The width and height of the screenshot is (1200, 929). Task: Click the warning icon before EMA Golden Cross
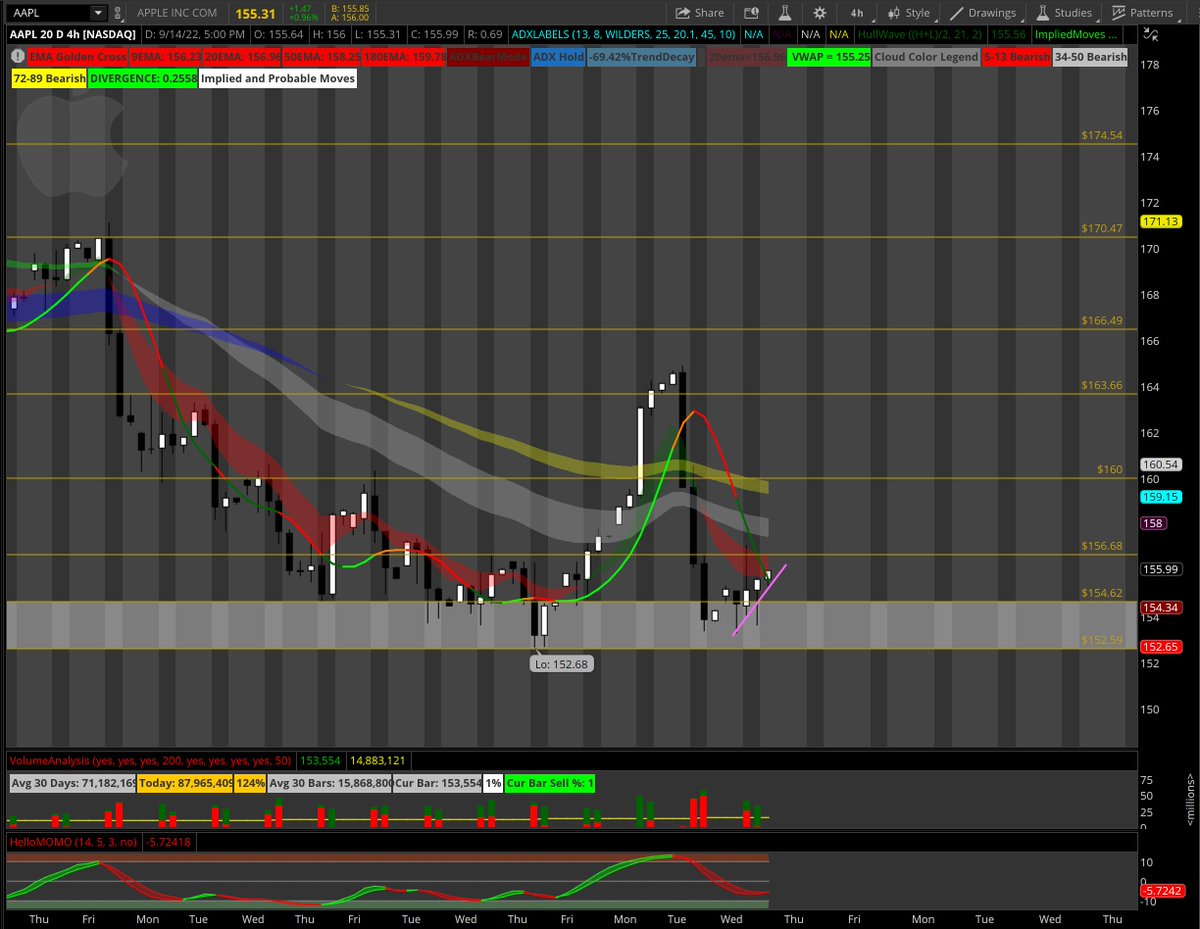[16, 57]
